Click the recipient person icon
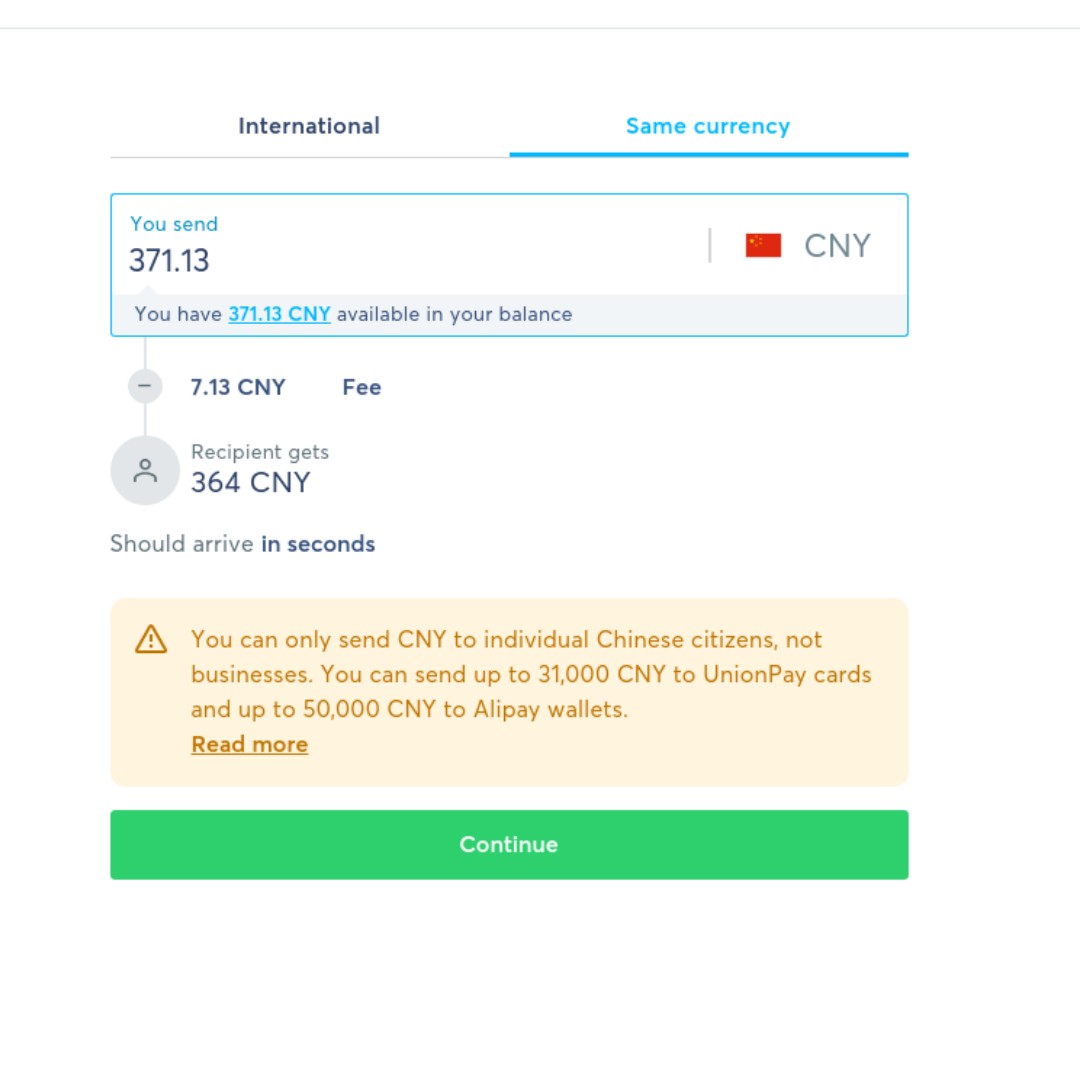This screenshot has height=1080, width=1080. coord(145,470)
